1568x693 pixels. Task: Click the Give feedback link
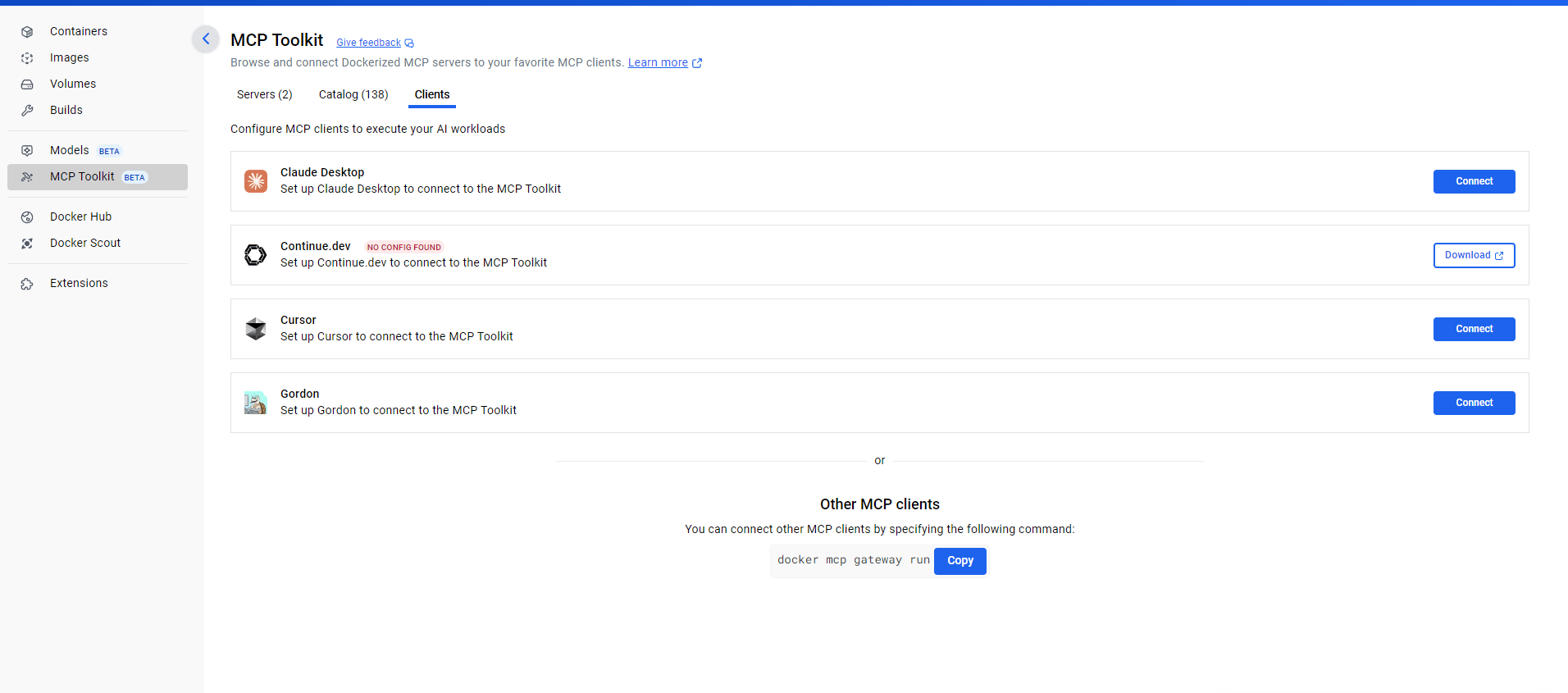point(368,43)
